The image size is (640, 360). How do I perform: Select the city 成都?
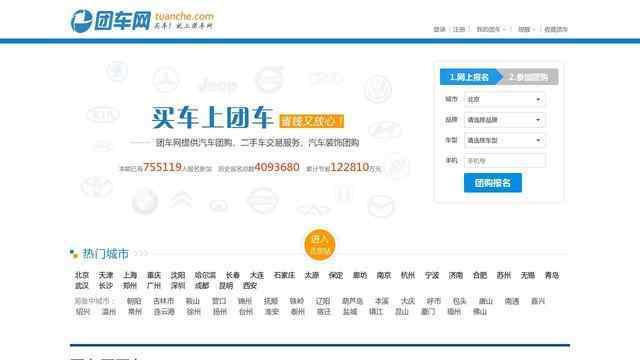pos(202,286)
